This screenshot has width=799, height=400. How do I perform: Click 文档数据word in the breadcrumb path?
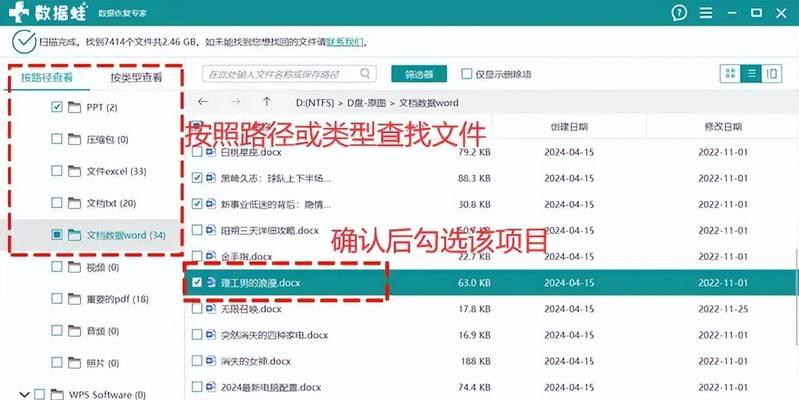429,102
